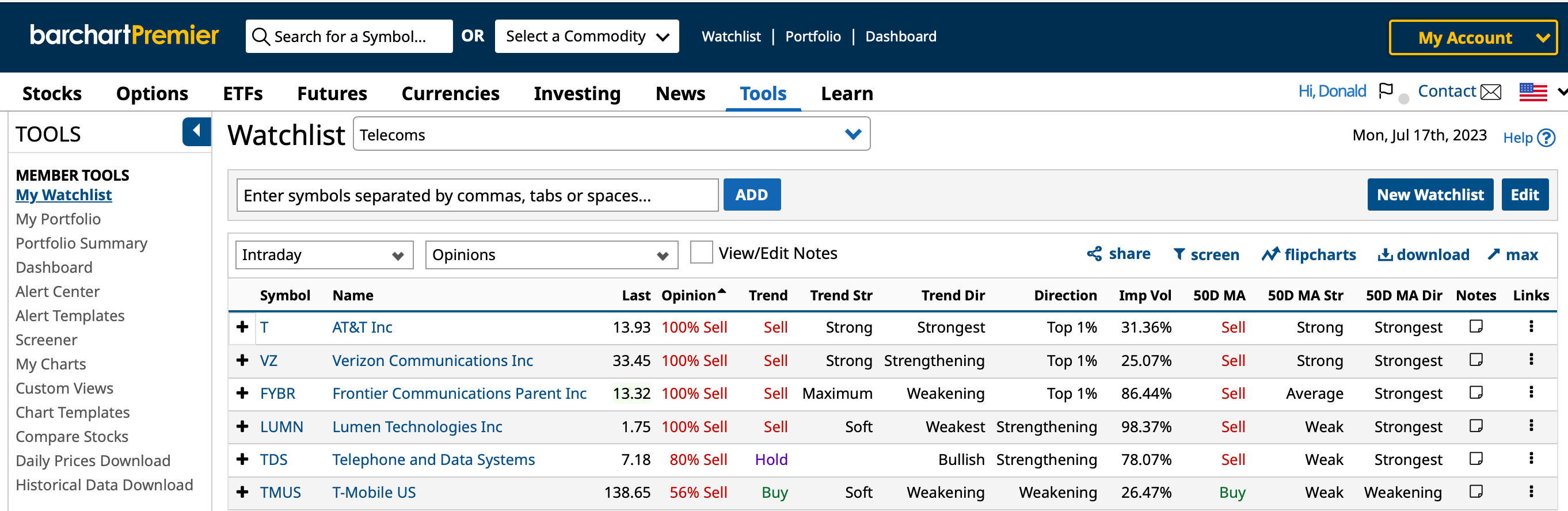Screen dimensions: 1568x511
Task: Expand the AT&T row plus
Action: [x=242, y=327]
